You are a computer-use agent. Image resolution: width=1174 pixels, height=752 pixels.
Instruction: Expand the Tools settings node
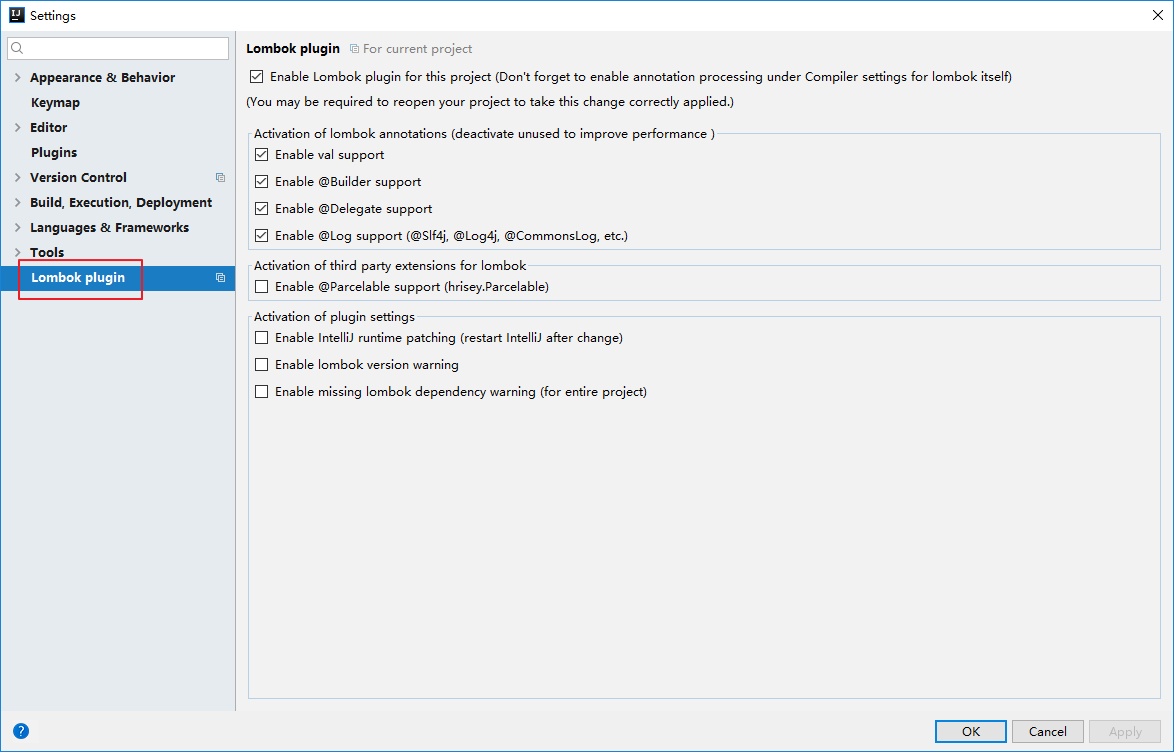[17, 253]
